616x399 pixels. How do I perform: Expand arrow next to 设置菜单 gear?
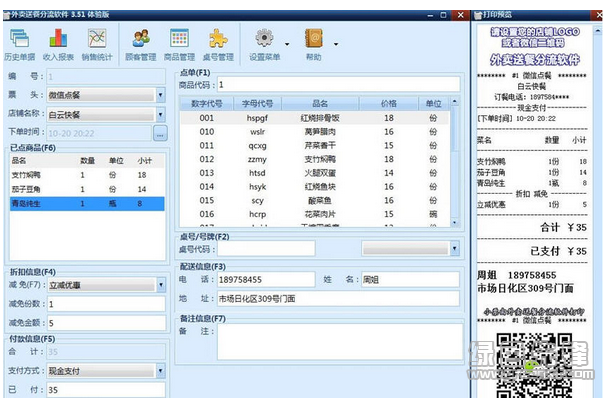(287, 44)
